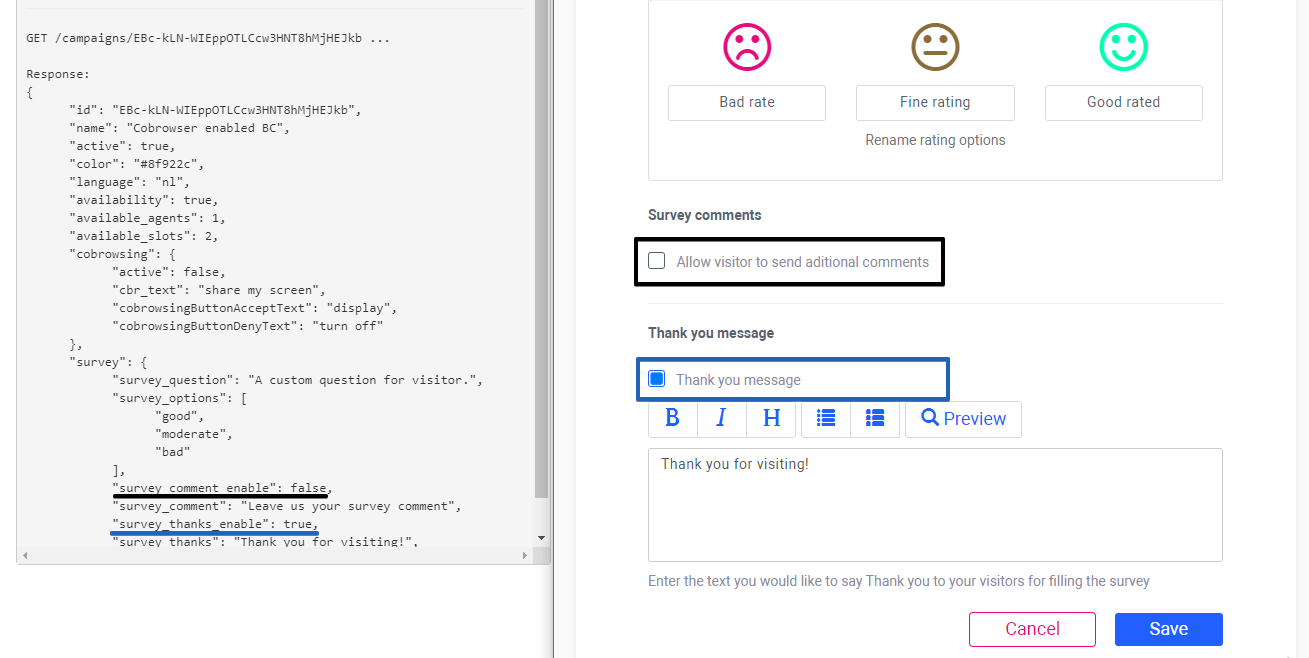
Task: Click the neutral face rating icon
Action: point(935,46)
